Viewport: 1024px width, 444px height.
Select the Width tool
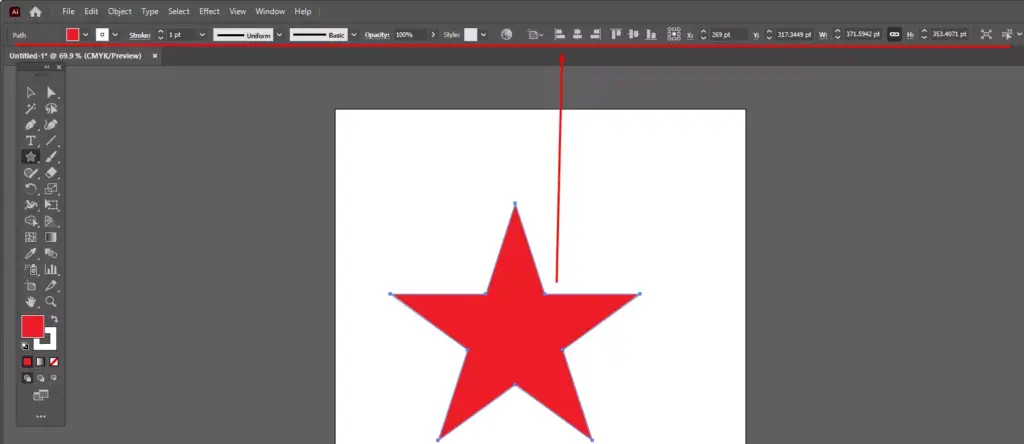pyautogui.click(x=31, y=205)
